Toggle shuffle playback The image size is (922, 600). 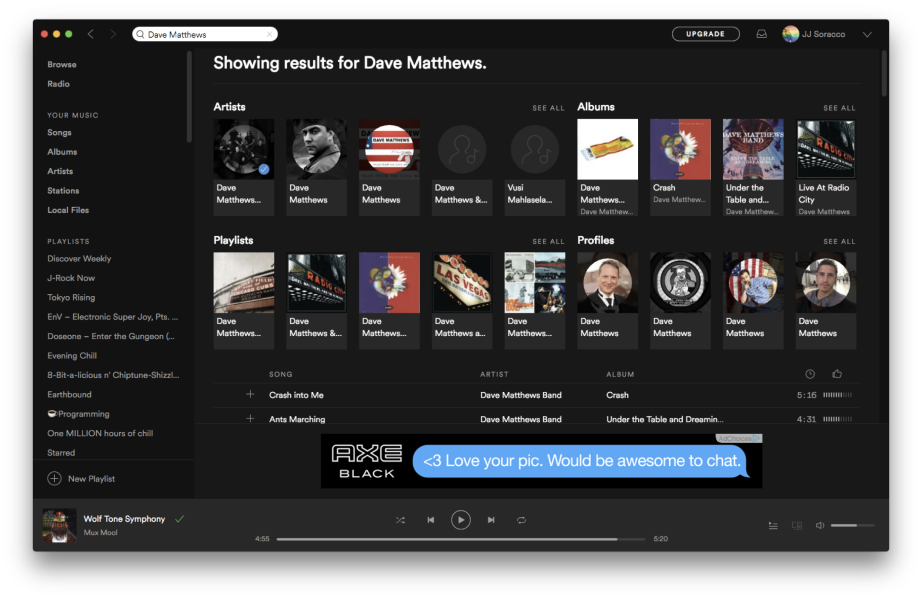click(400, 520)
